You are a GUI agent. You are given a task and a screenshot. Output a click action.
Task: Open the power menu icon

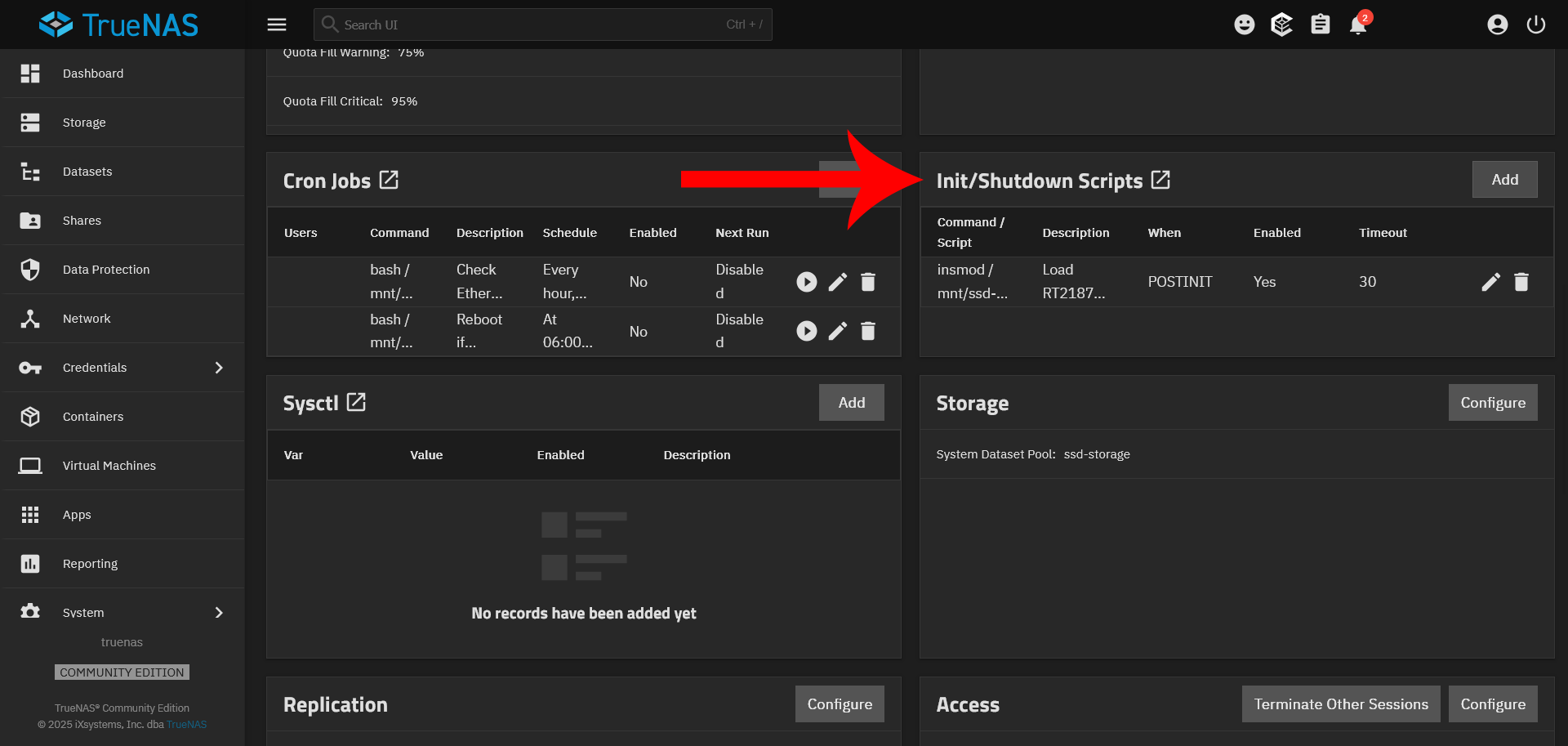tap(1536, 25)
